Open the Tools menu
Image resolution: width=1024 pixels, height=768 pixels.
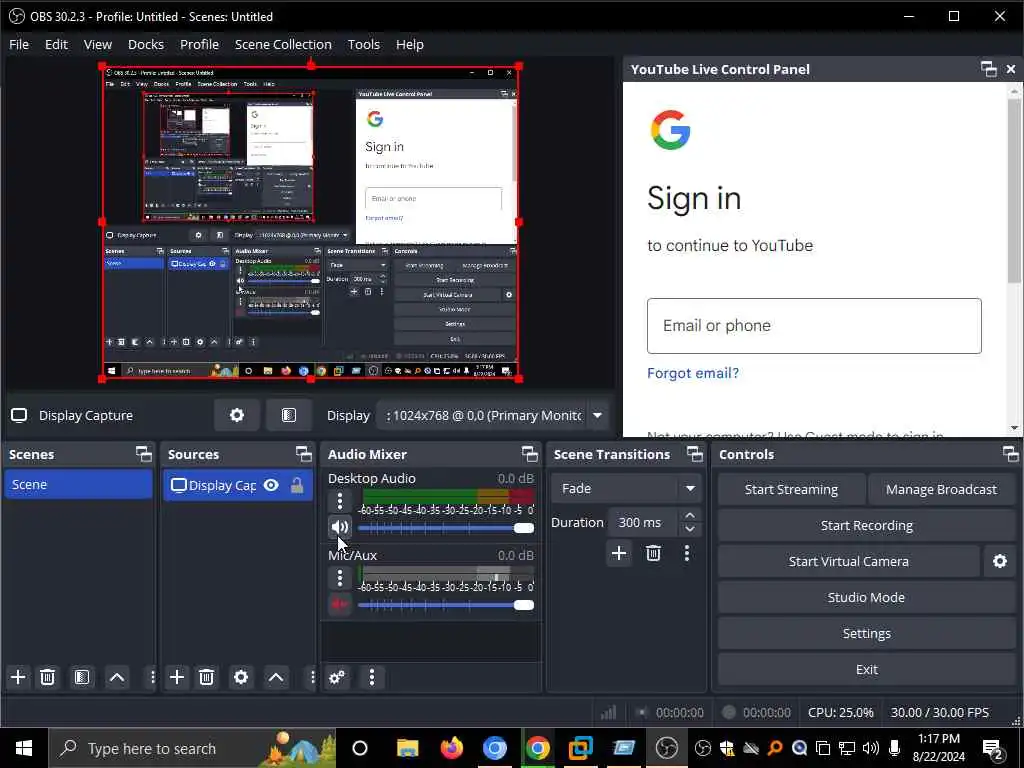pos(364,44)
